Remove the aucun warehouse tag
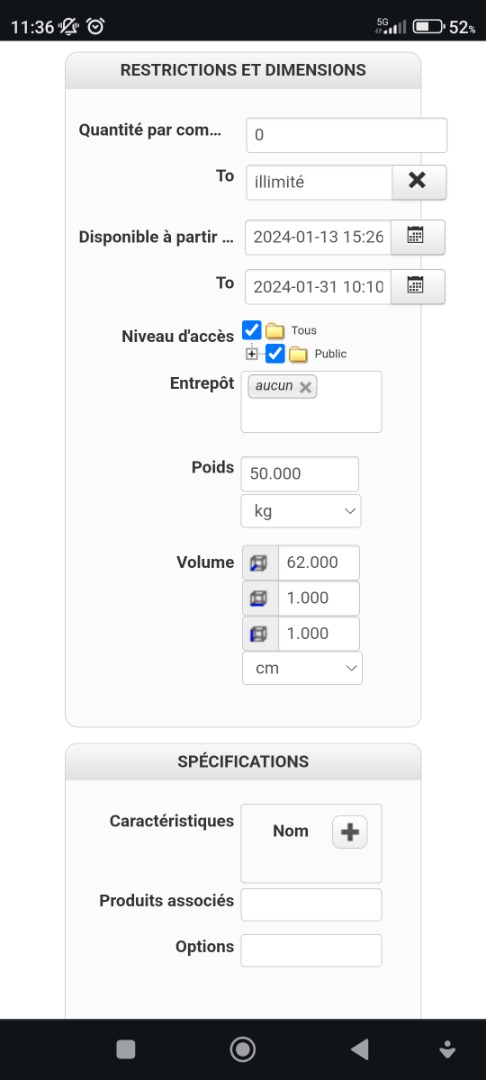The image size is (486, 1080). [305, 387]
